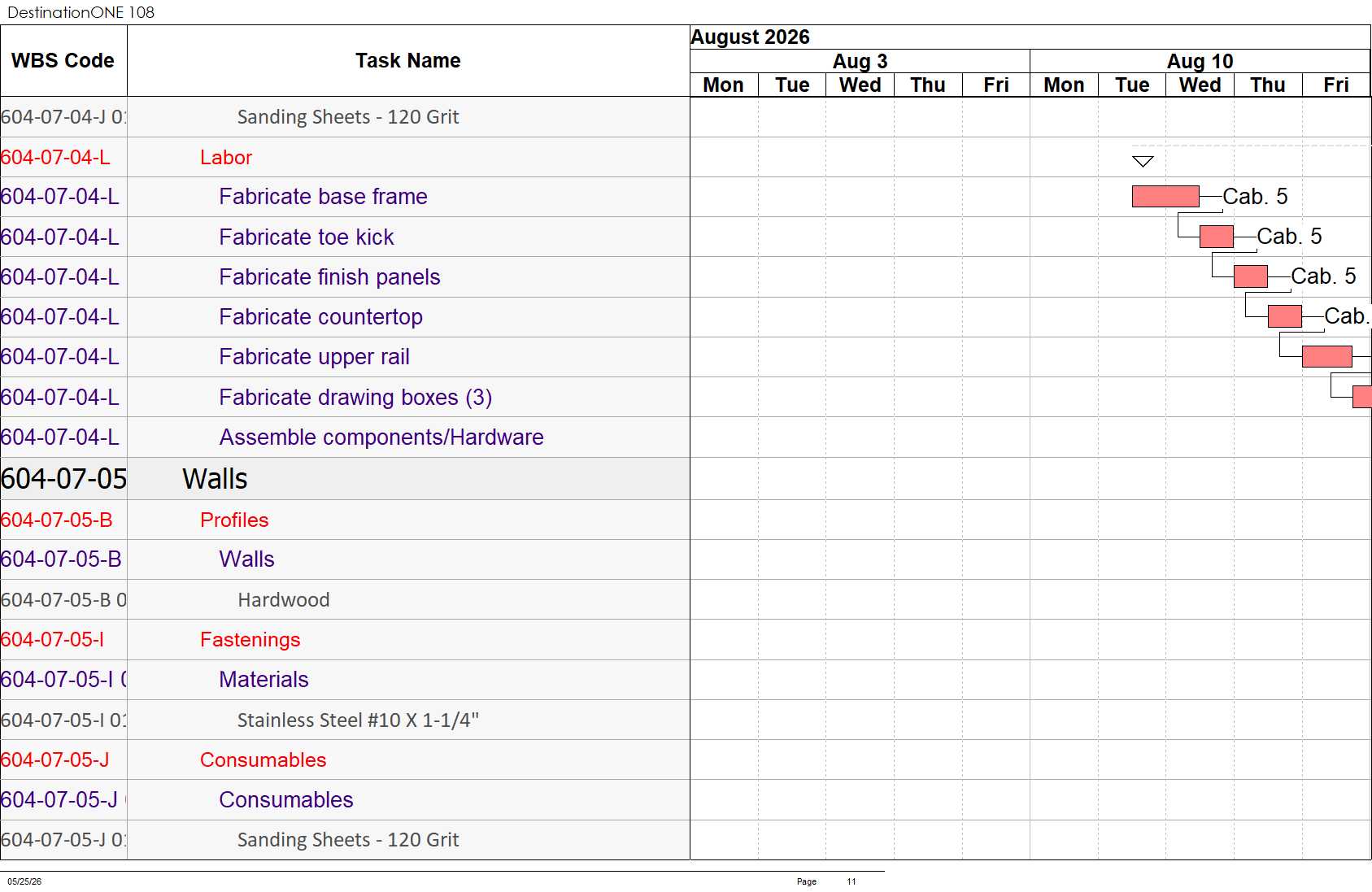Click the Mon header under Aug 3
The image size is (1372, 892).
click(x=724, y=85)
